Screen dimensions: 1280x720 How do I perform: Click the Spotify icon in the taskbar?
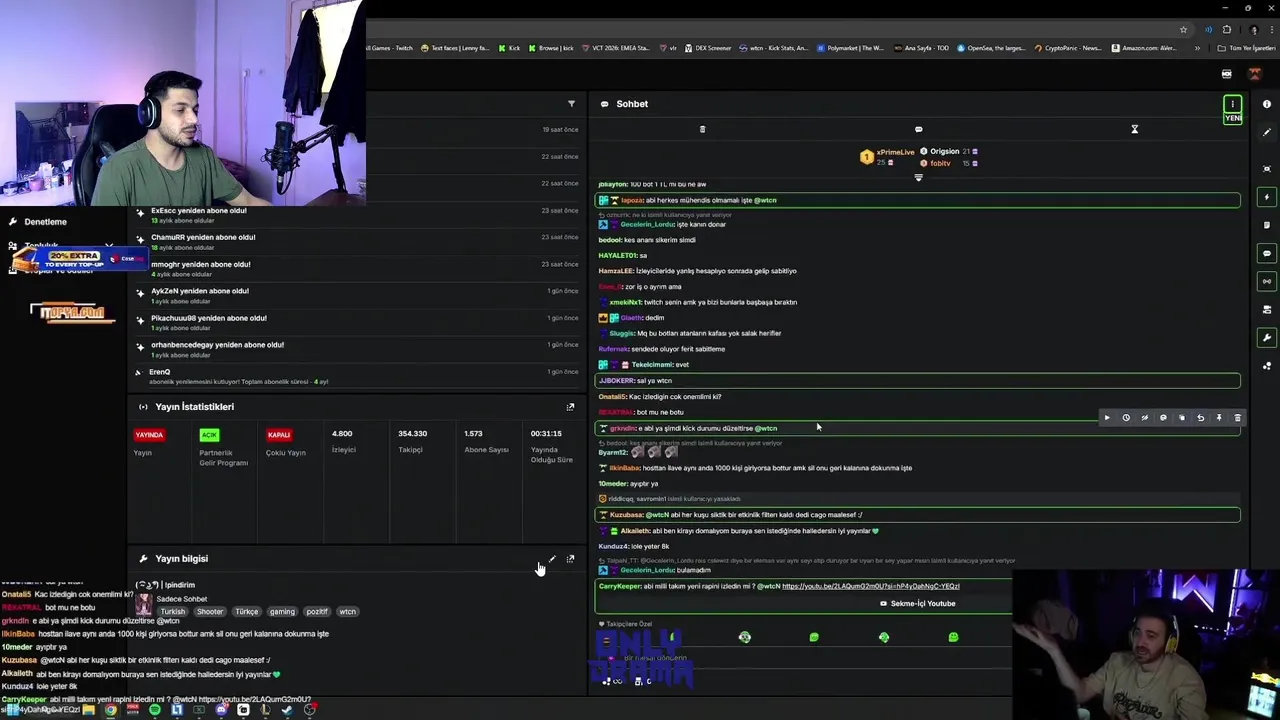(155, 710)
